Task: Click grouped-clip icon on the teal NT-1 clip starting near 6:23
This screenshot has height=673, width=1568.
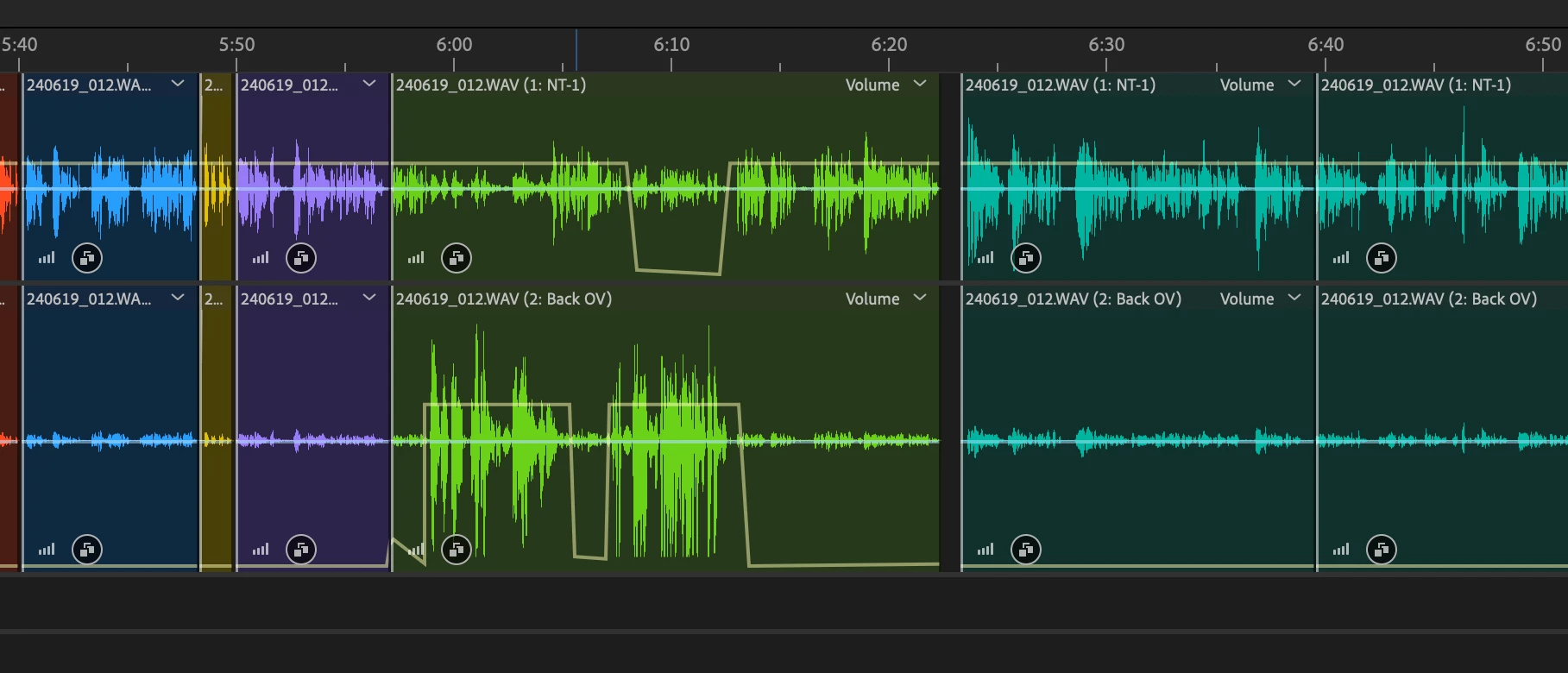Action: [1026, 258]
